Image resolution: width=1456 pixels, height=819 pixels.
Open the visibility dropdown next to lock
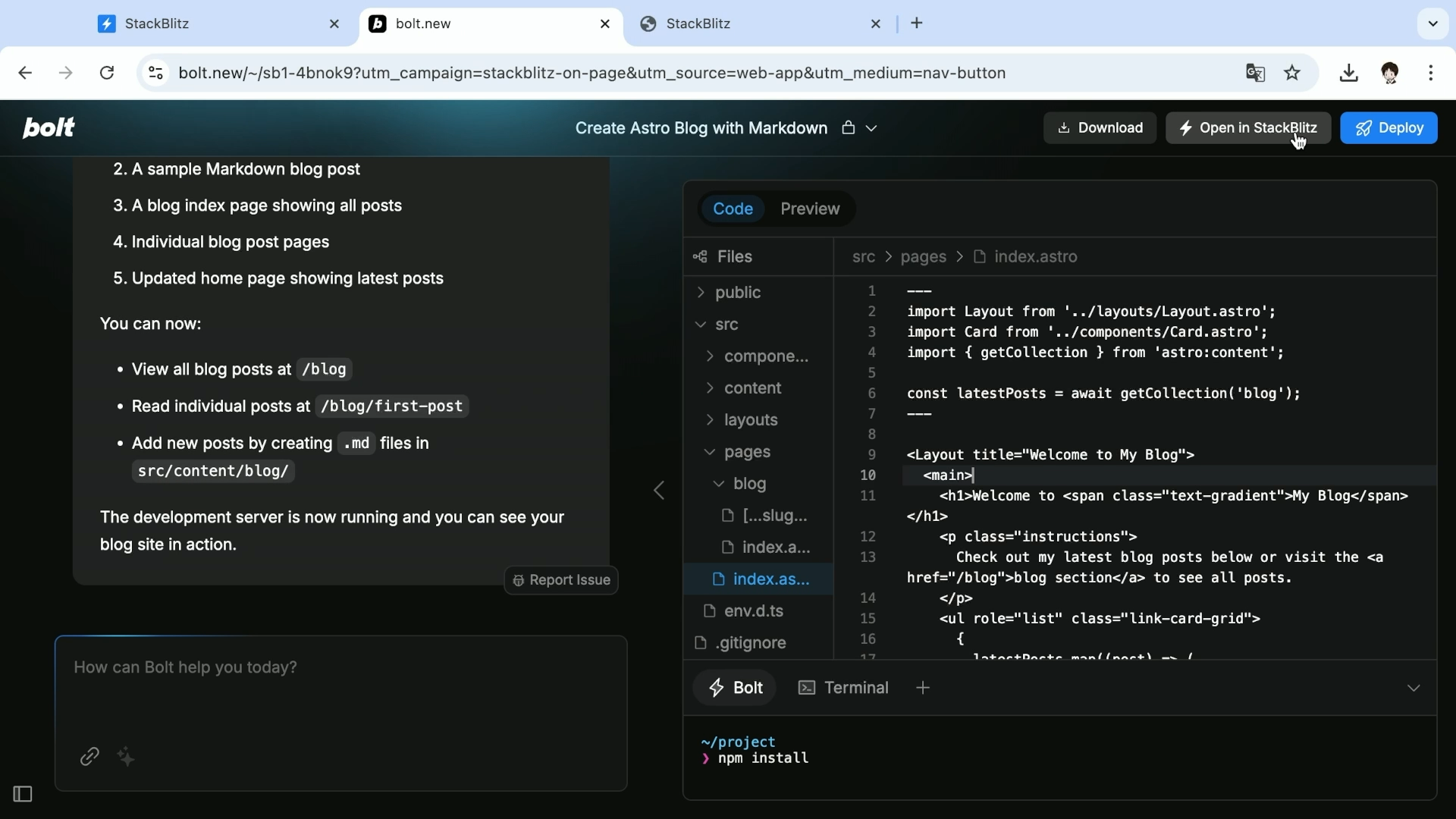click(873, 128)
